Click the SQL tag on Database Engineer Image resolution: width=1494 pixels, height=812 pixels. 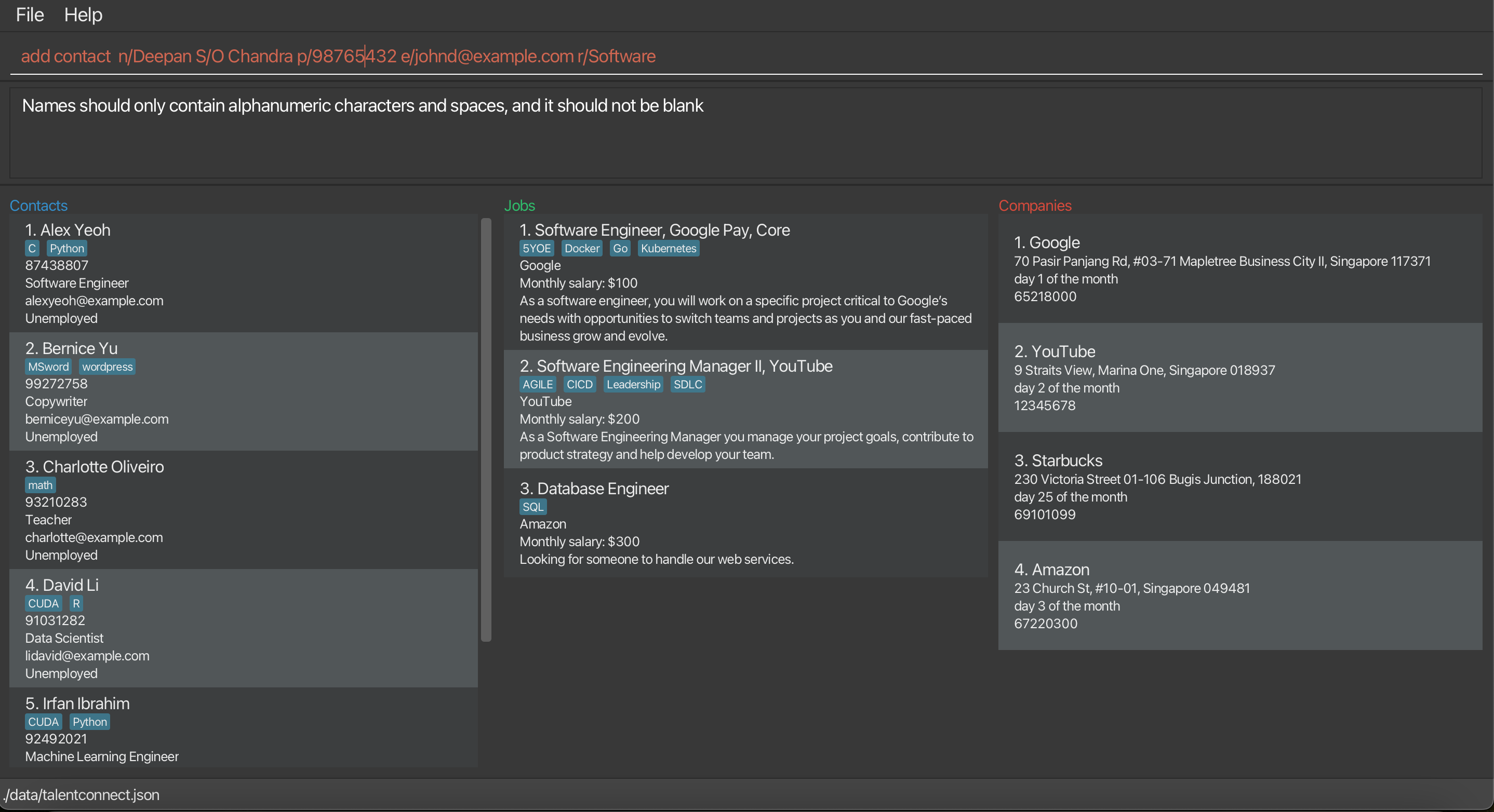point(532,507)
